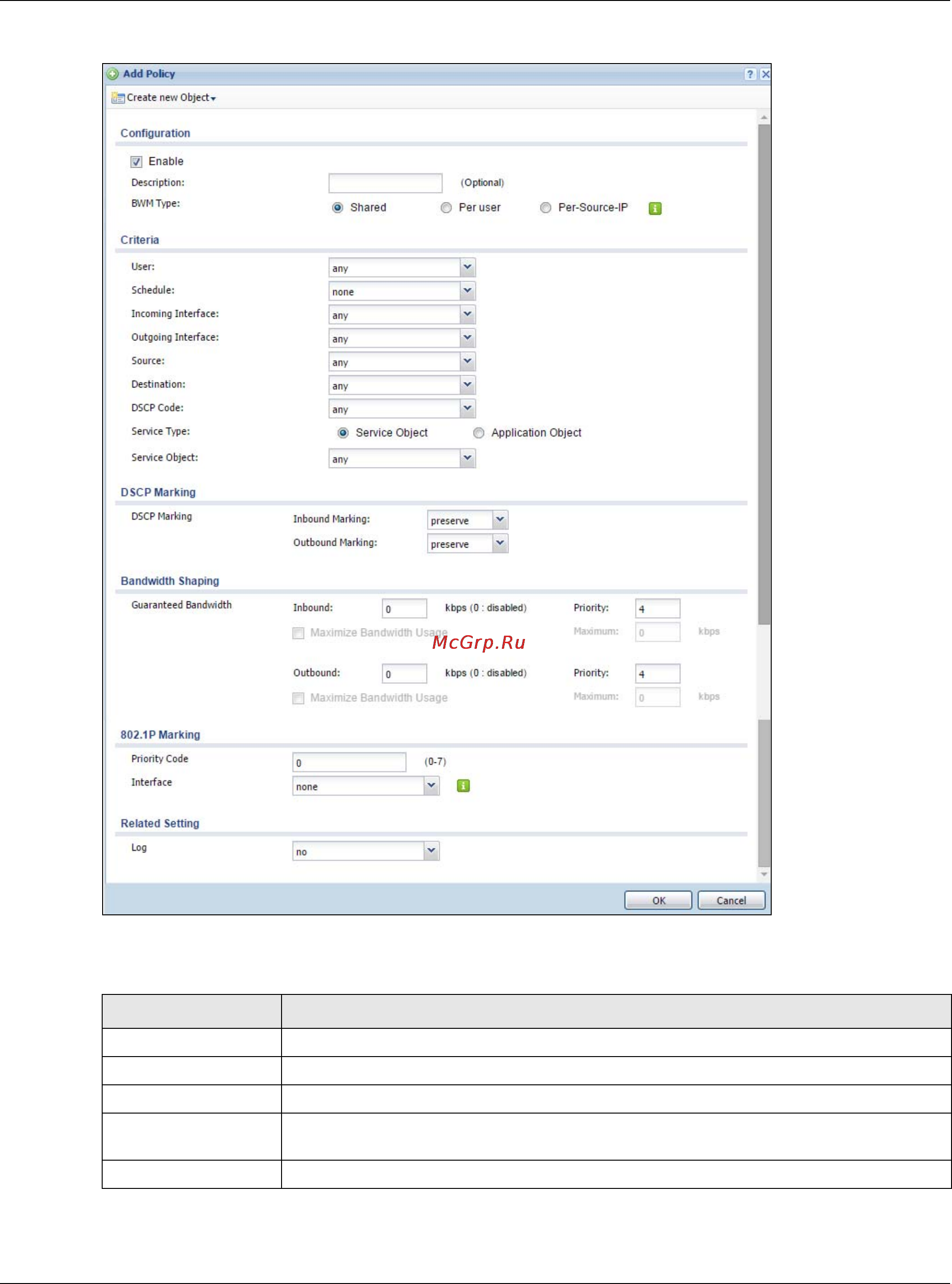
Task: Click the vertical scrollbar thumb
Action: click(x=764, y=375)
